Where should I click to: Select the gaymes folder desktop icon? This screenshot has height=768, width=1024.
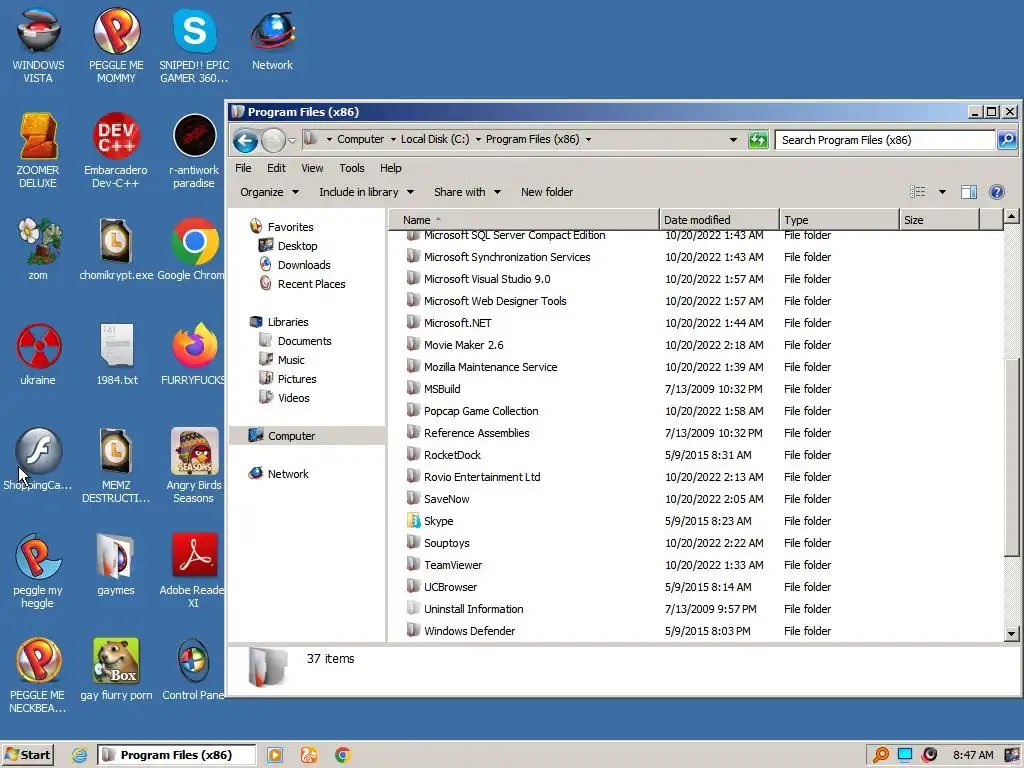tap(116, 564)
